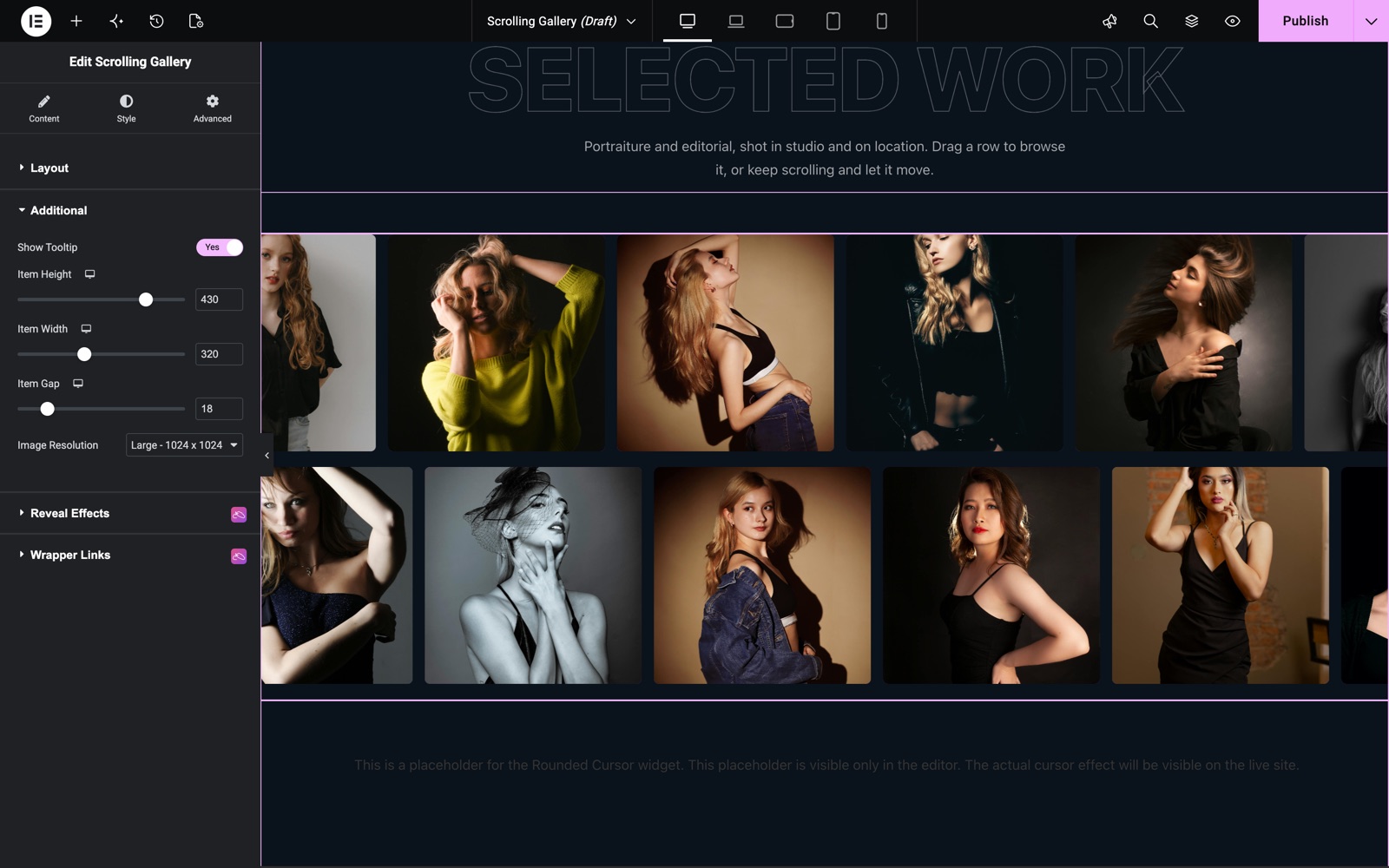Image resolution: width=1389 pixels, height=868 pixels.
Task: Select the black leather jacket portrait thumbnail
Action: (955, 343)
